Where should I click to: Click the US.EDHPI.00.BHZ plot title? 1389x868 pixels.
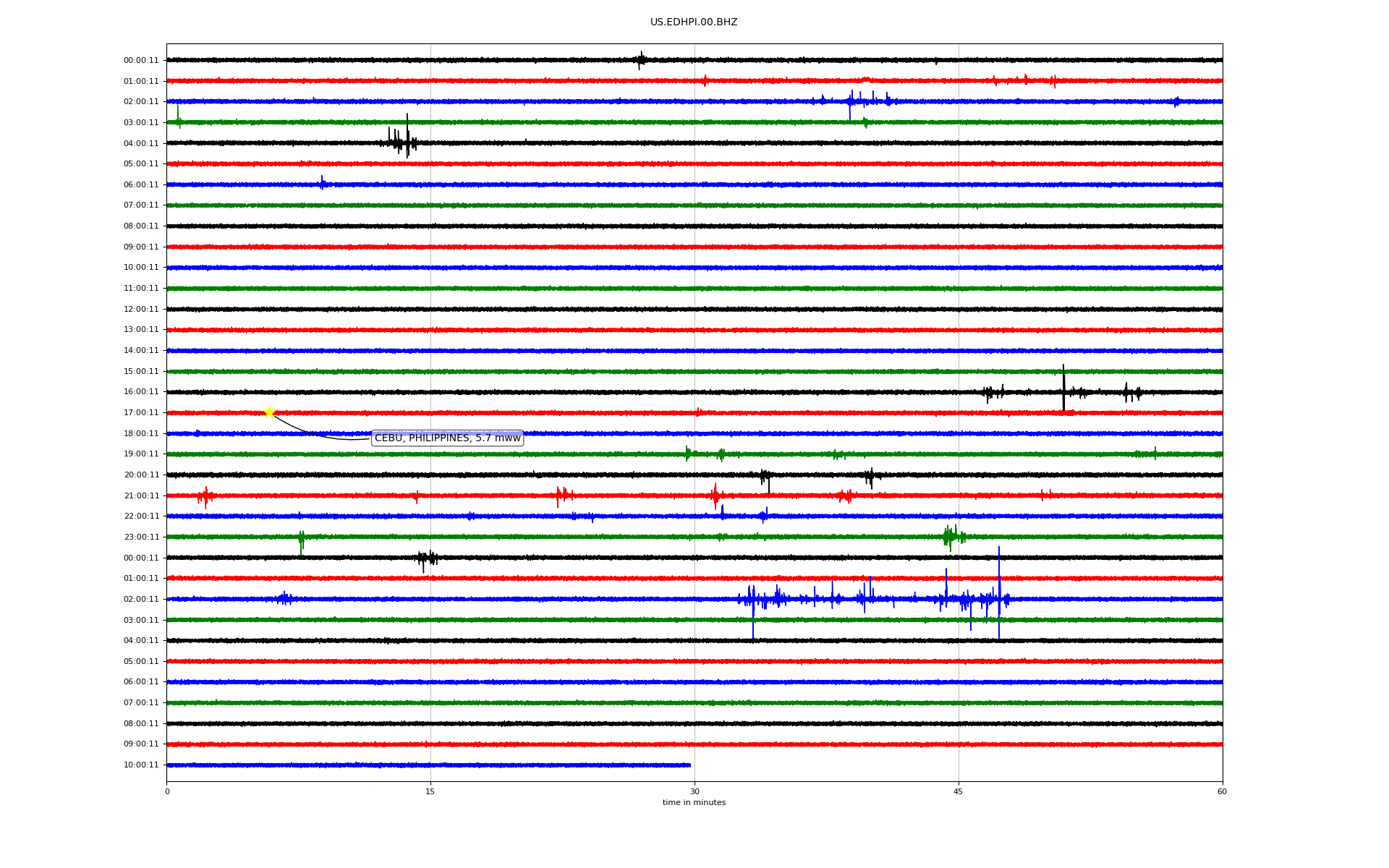(694, 22)
